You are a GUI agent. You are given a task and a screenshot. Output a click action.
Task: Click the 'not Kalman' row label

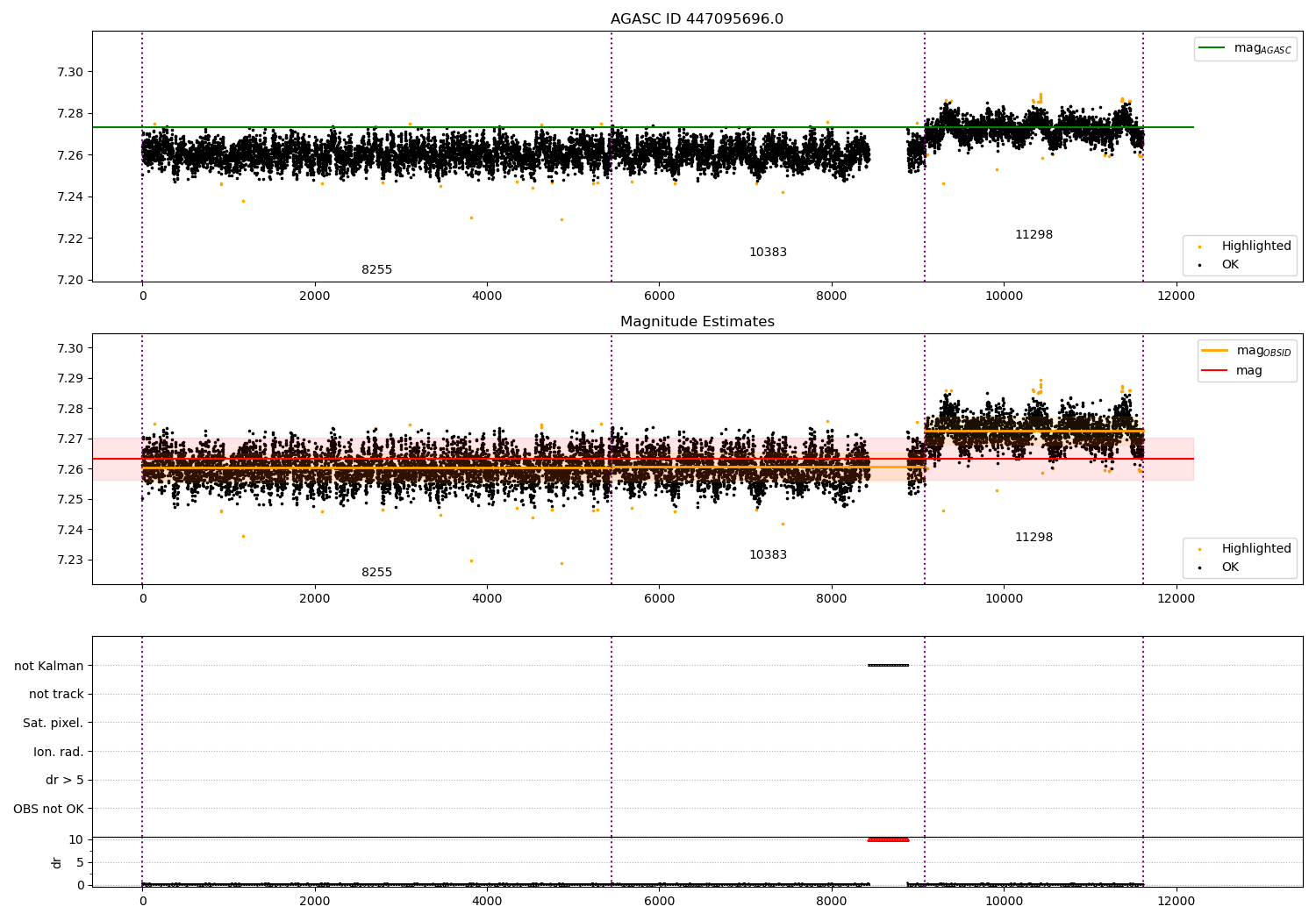click(x=49, y=666)
